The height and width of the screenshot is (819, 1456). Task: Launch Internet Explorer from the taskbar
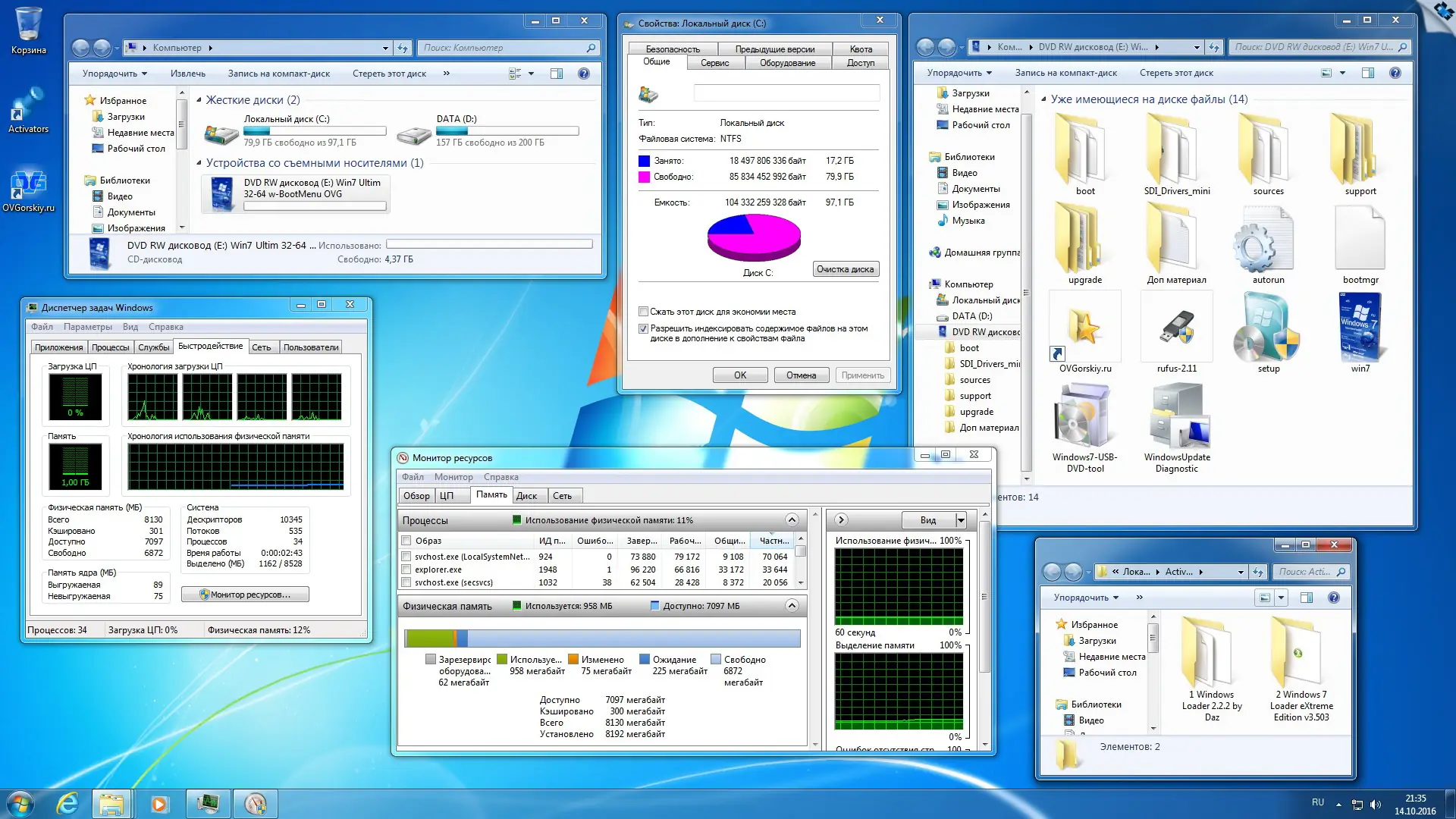point(67,802)
